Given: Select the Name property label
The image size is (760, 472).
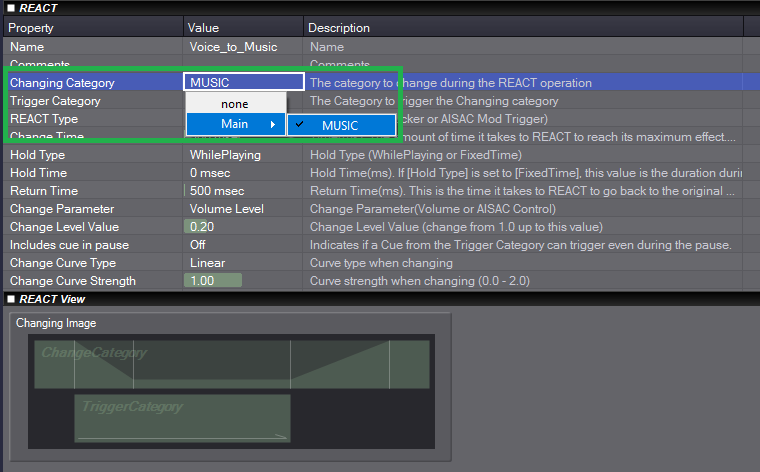Looking at the screenshot, I should [x=27, y=47].
